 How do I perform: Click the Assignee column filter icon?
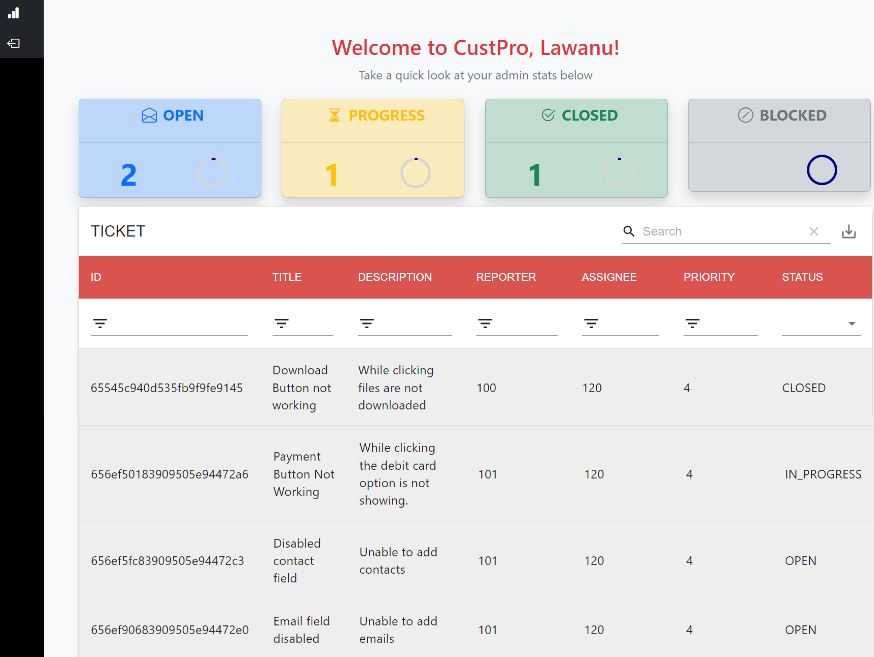(x=591, y=324)
